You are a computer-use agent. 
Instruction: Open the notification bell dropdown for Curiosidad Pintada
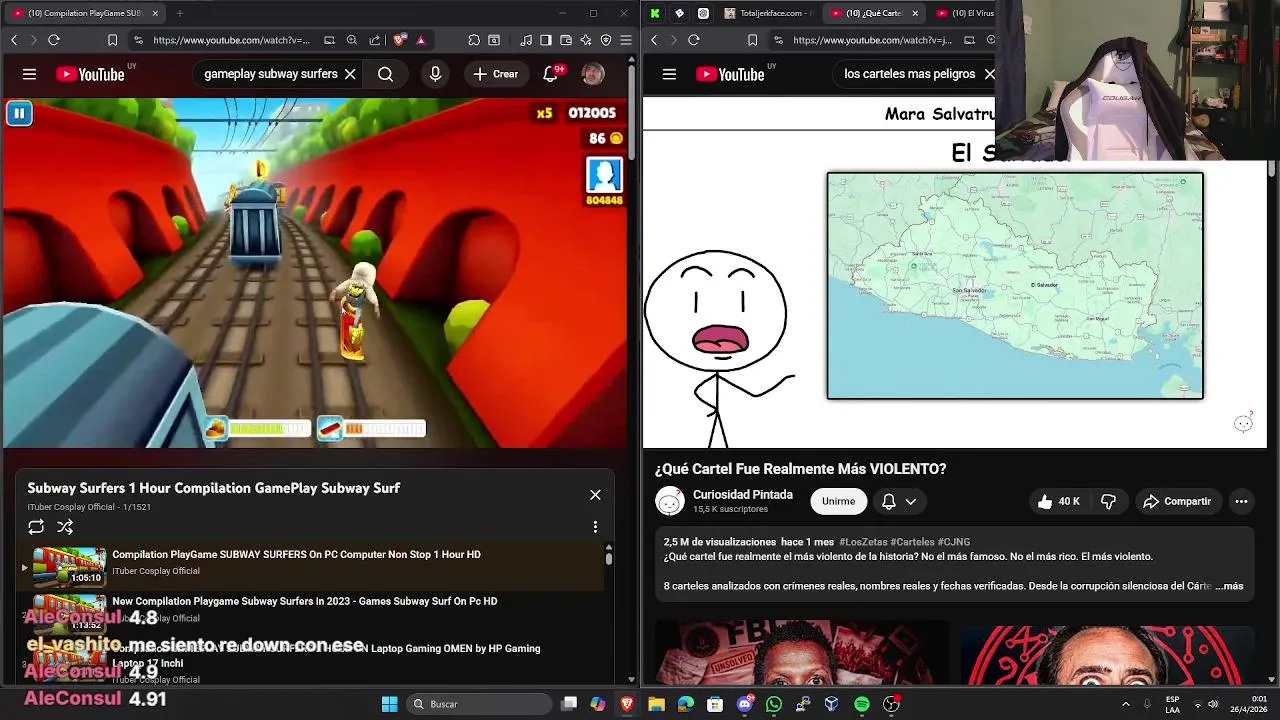pos(898,501)
